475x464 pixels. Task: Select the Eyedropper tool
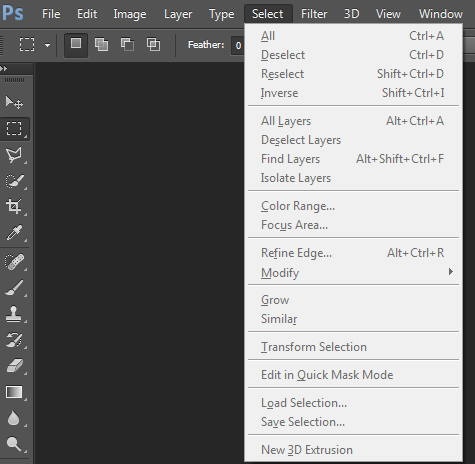click(14, 233)
